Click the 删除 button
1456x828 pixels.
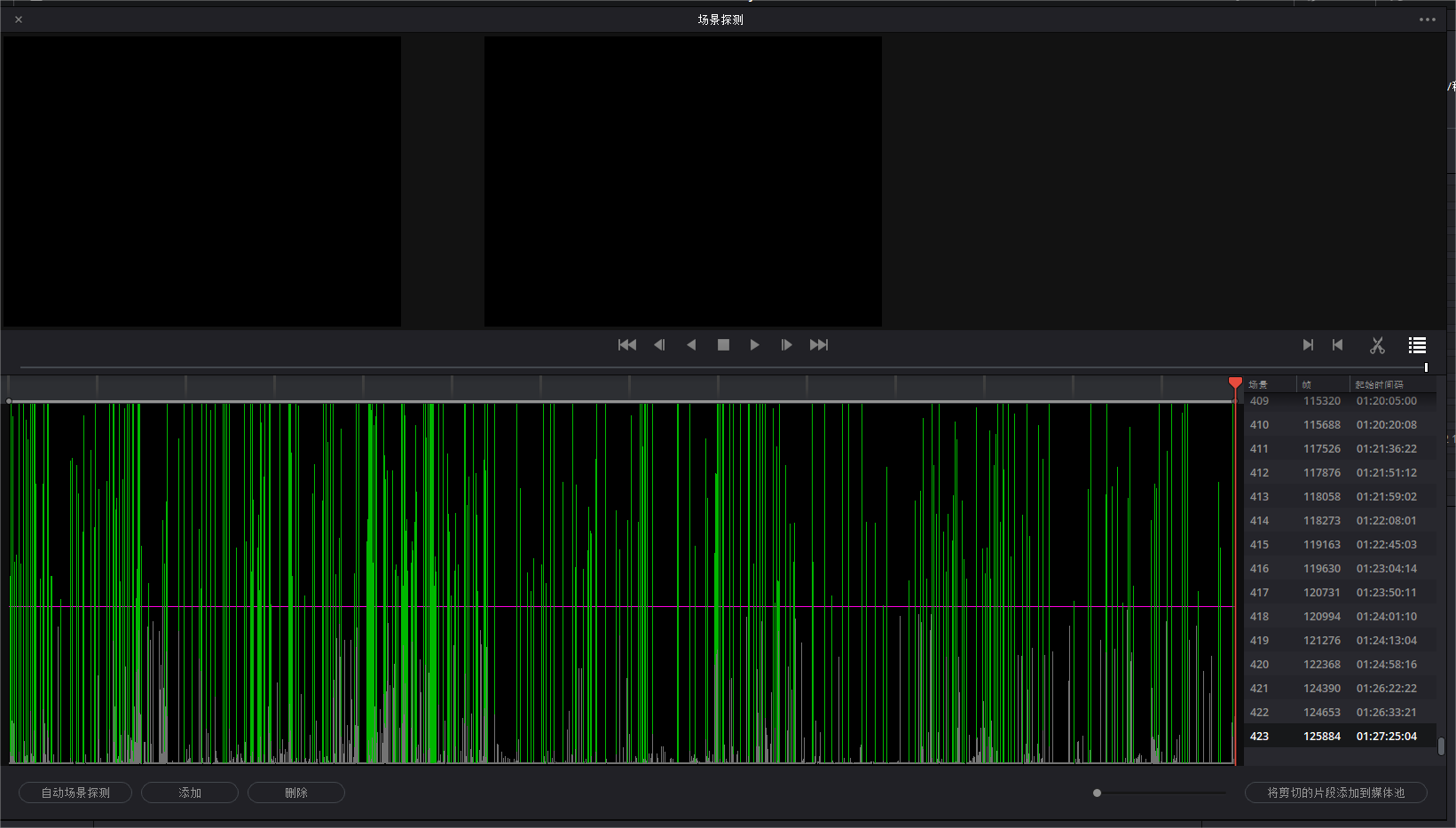pyautogui.click(x=296, y=793)
